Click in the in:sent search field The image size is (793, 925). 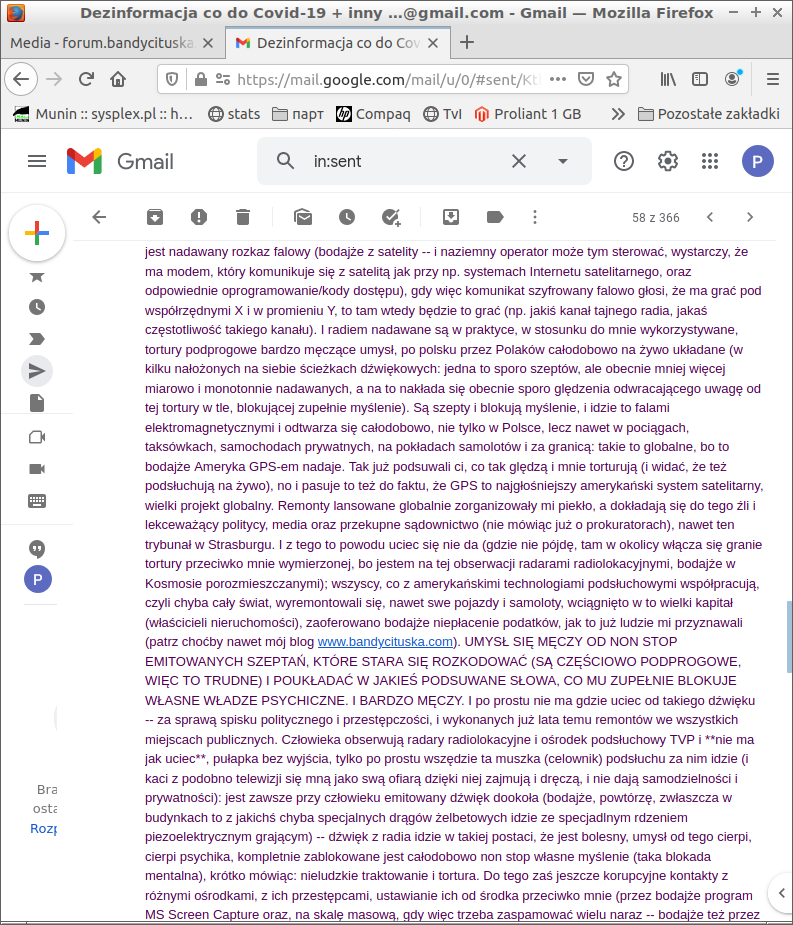[x=400, y=161]
